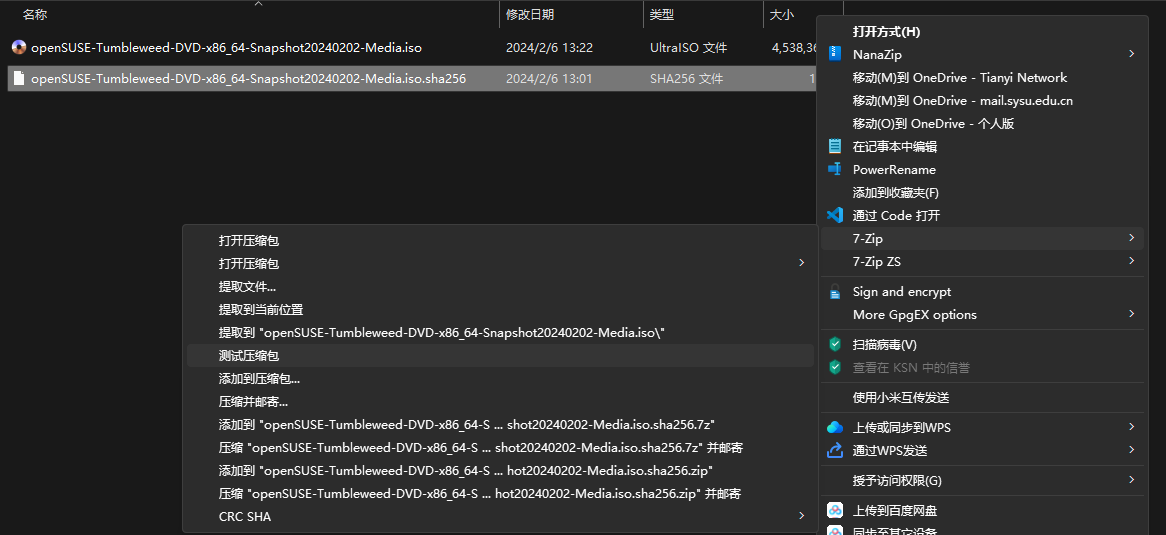
Task: Click the NanaZip icon in context menu
Action: [x=835, y=54]
